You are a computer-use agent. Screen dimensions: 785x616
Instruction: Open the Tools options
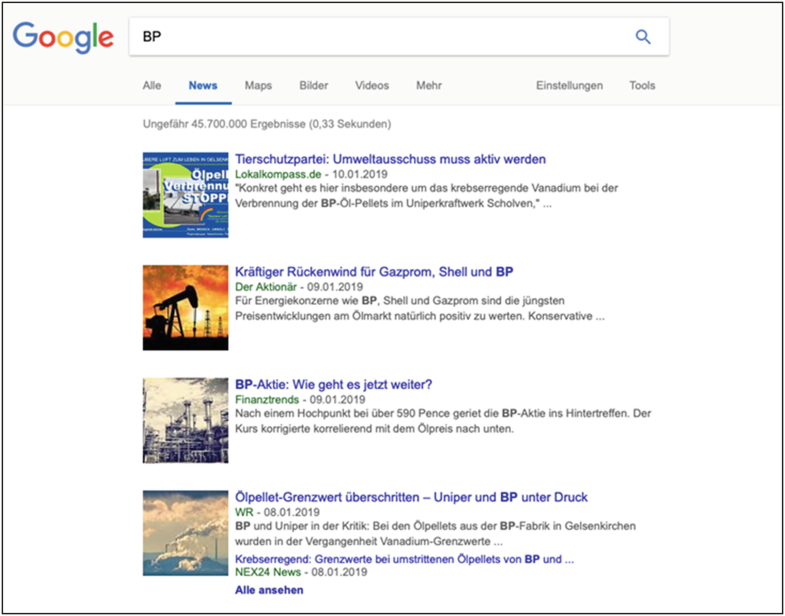point(642,86)
